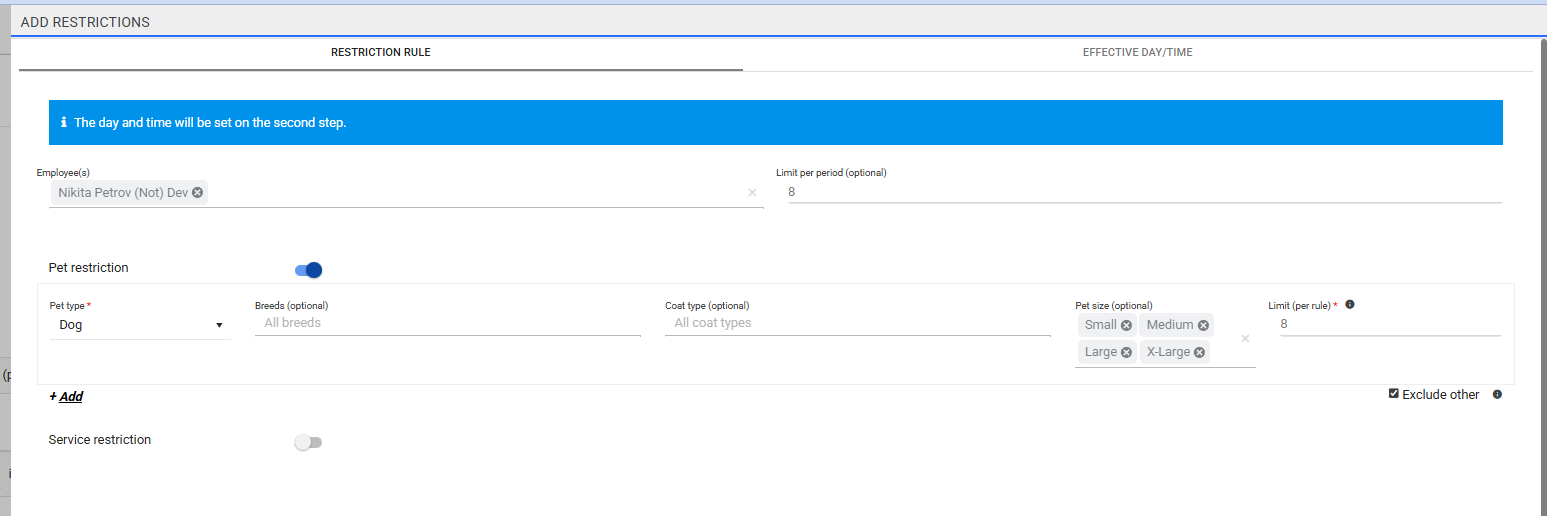Remove the Large pet size chip
Screen dimensions: 1547x516
tap(1126, 352)
